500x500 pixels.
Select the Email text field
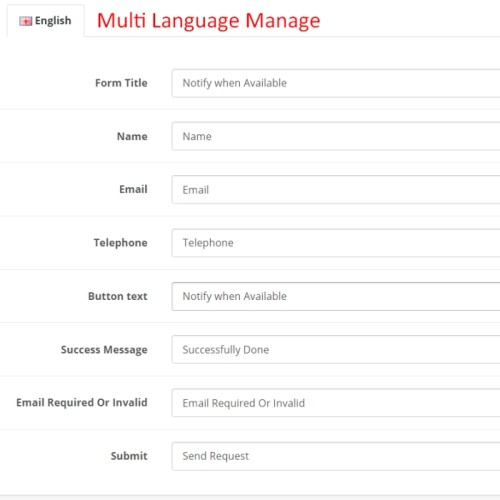coord(336,190)
